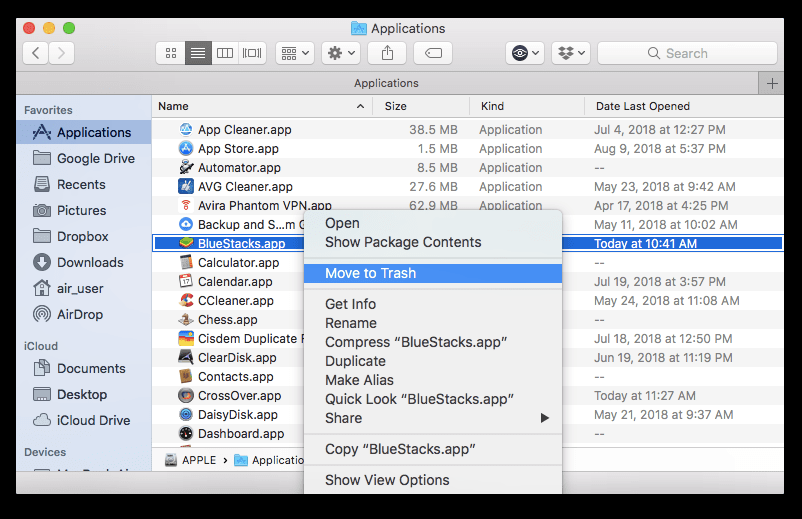Click the Share toolbar button
The width and height of the screenshot is (802, 519).
tap(387, 53)
